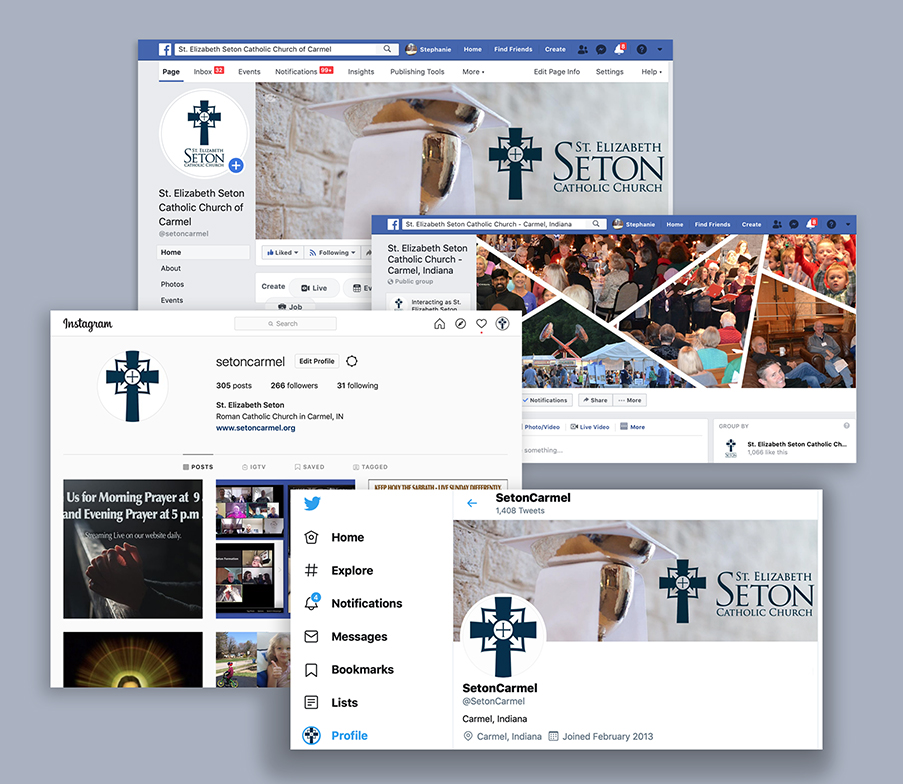
Task: Open Instagram activity heart icon
Action: [x=481, y=324]
